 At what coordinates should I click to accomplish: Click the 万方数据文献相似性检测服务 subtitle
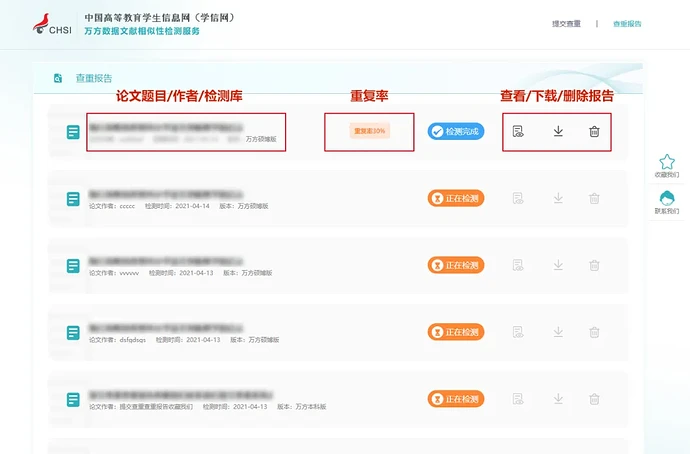tap(142, 31)
